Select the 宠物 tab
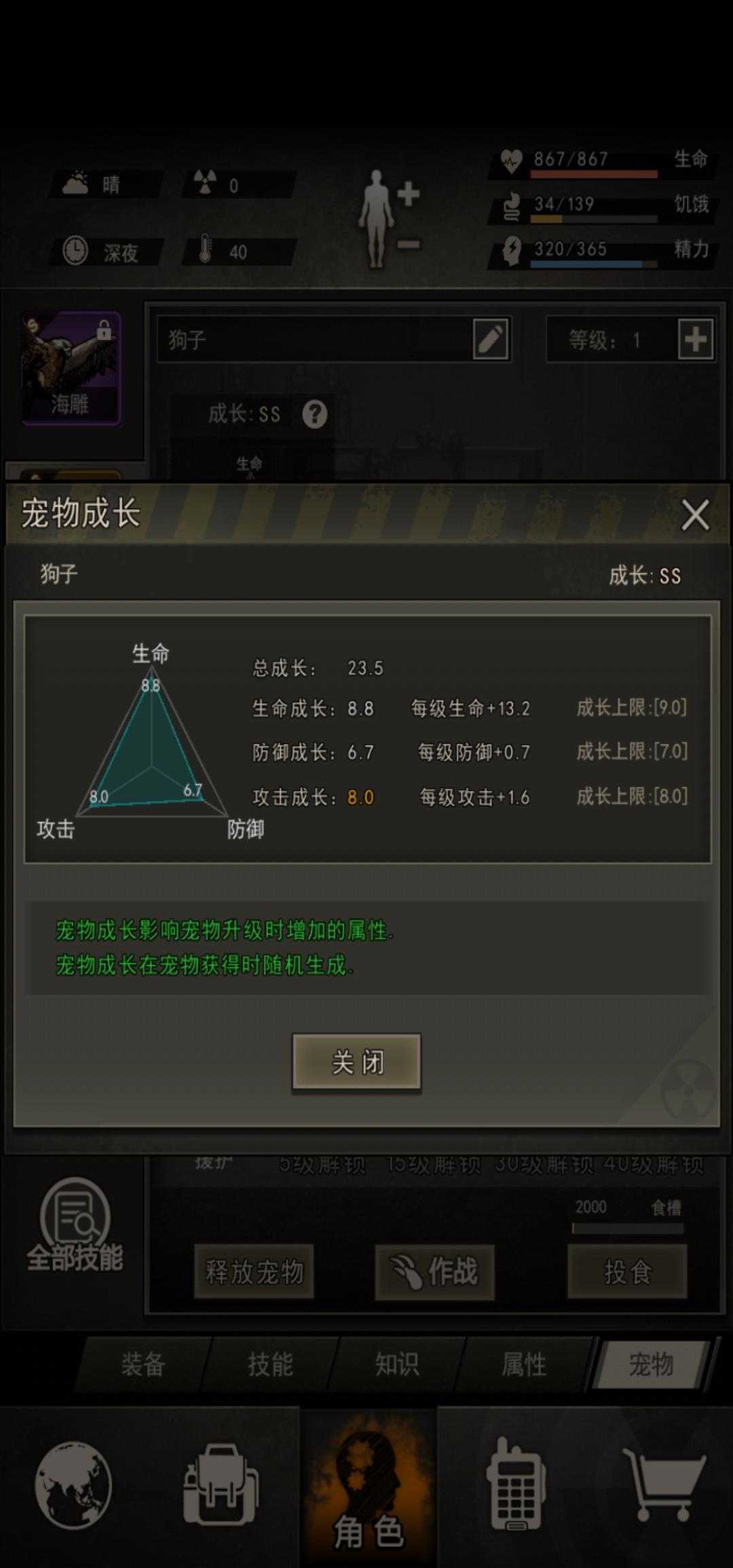The height and width of the screenshot is (1568, 733). [652, 1364]
